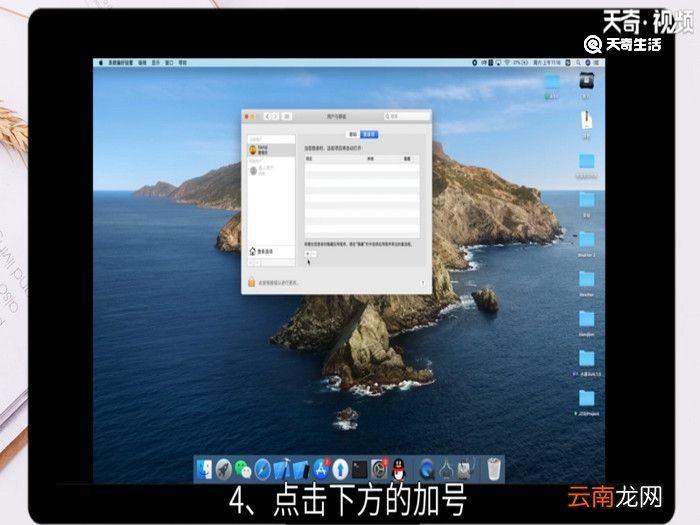This screenshot has width=700, height=525.
Task: Select the hard disk icon on the desktop
Action: 586,81
